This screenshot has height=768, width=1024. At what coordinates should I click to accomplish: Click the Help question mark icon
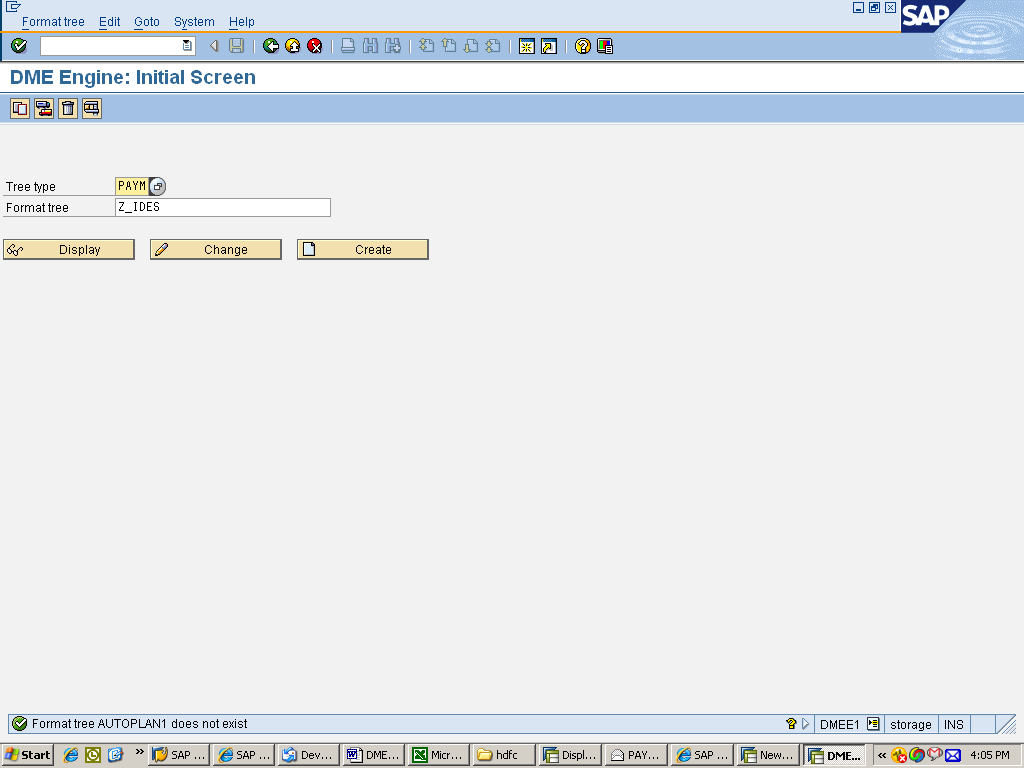click(583, 45)
